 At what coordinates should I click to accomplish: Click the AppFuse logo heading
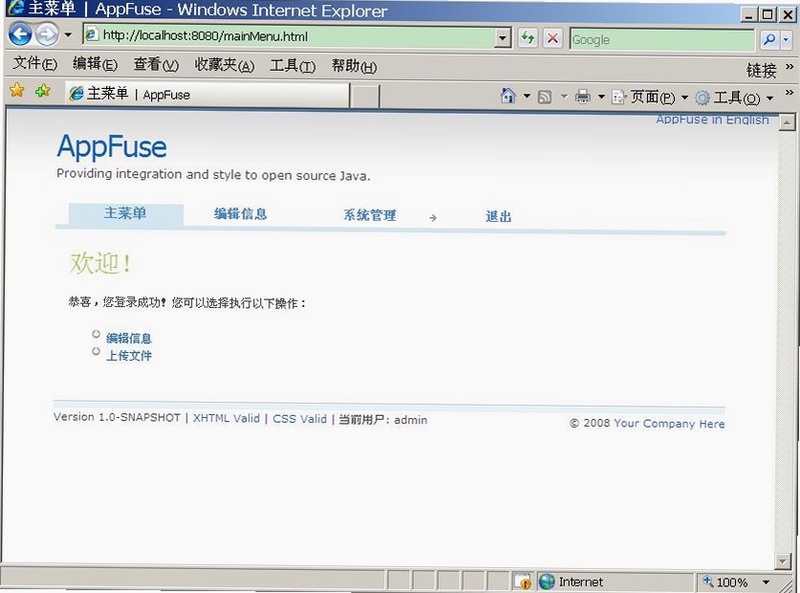click(112, 146)
